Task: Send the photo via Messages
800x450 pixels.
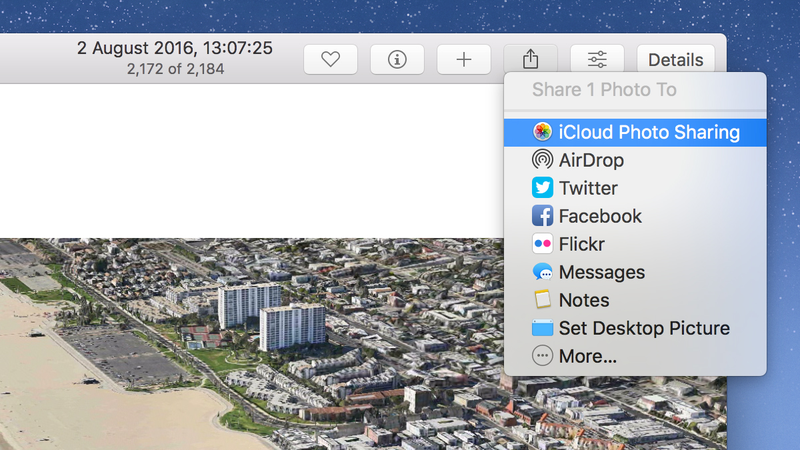Action: 635,272
